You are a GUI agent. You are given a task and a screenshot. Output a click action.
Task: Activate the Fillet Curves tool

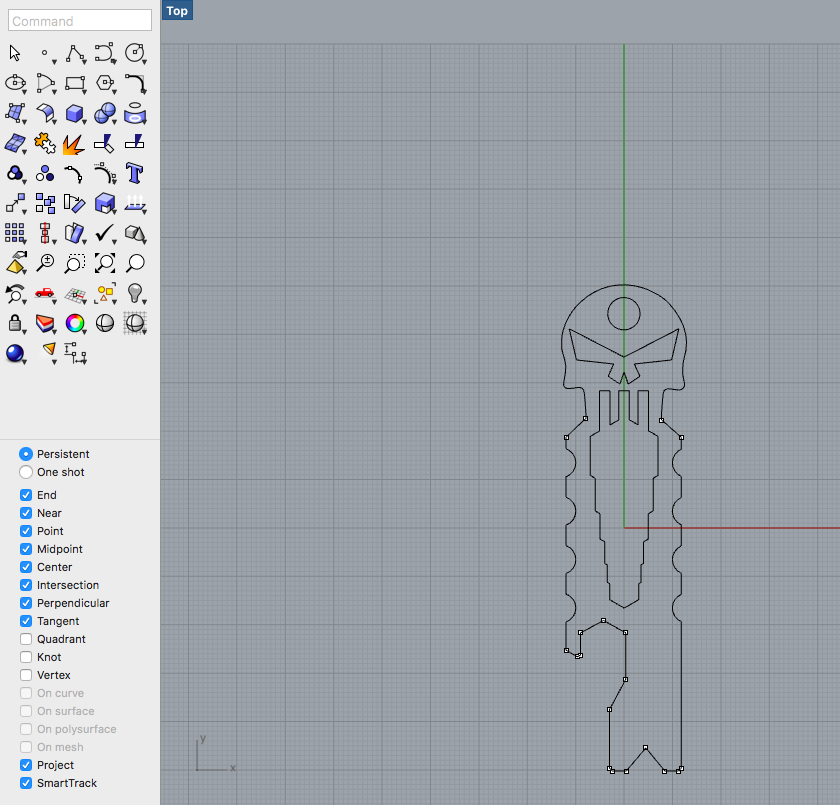[134, 83]
